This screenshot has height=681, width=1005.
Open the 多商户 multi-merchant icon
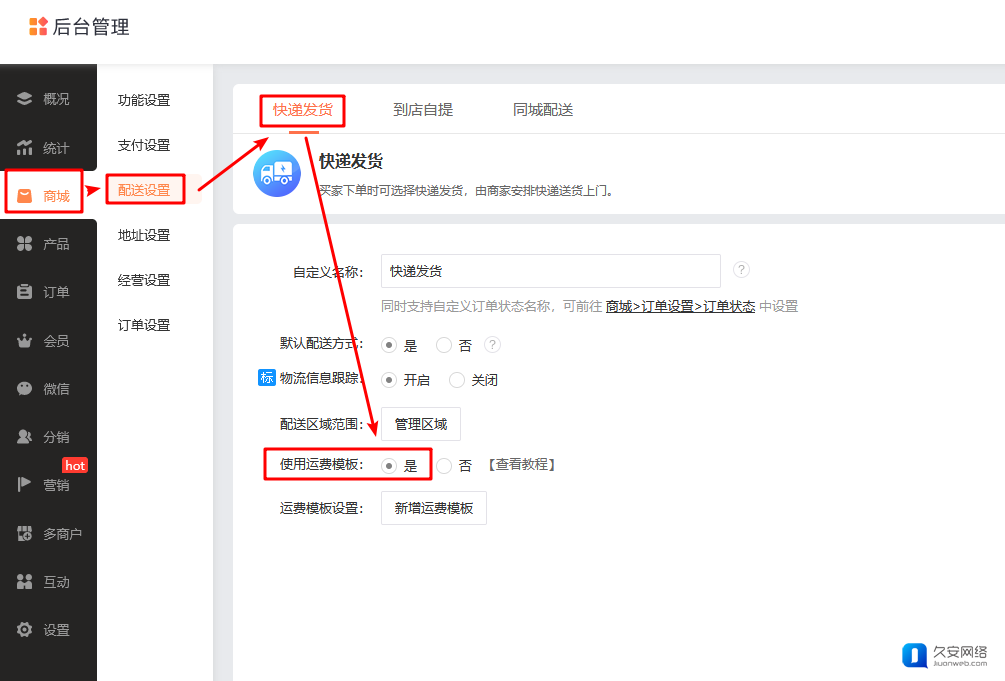pyautogui.click(x=25, y=534)
